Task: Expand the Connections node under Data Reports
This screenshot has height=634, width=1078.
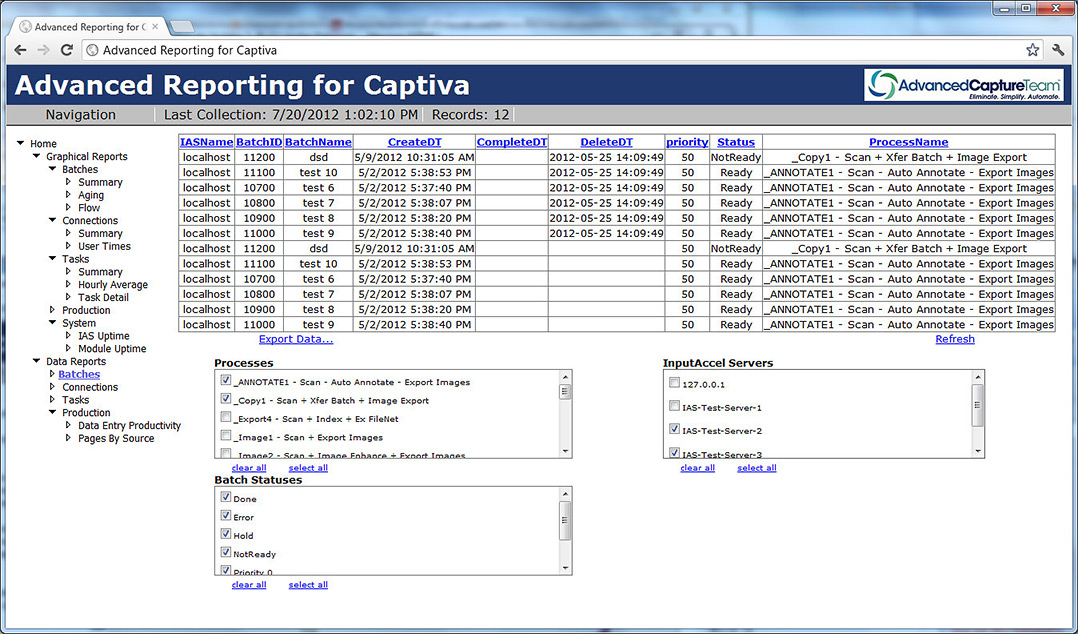Action: click(53, 387)
